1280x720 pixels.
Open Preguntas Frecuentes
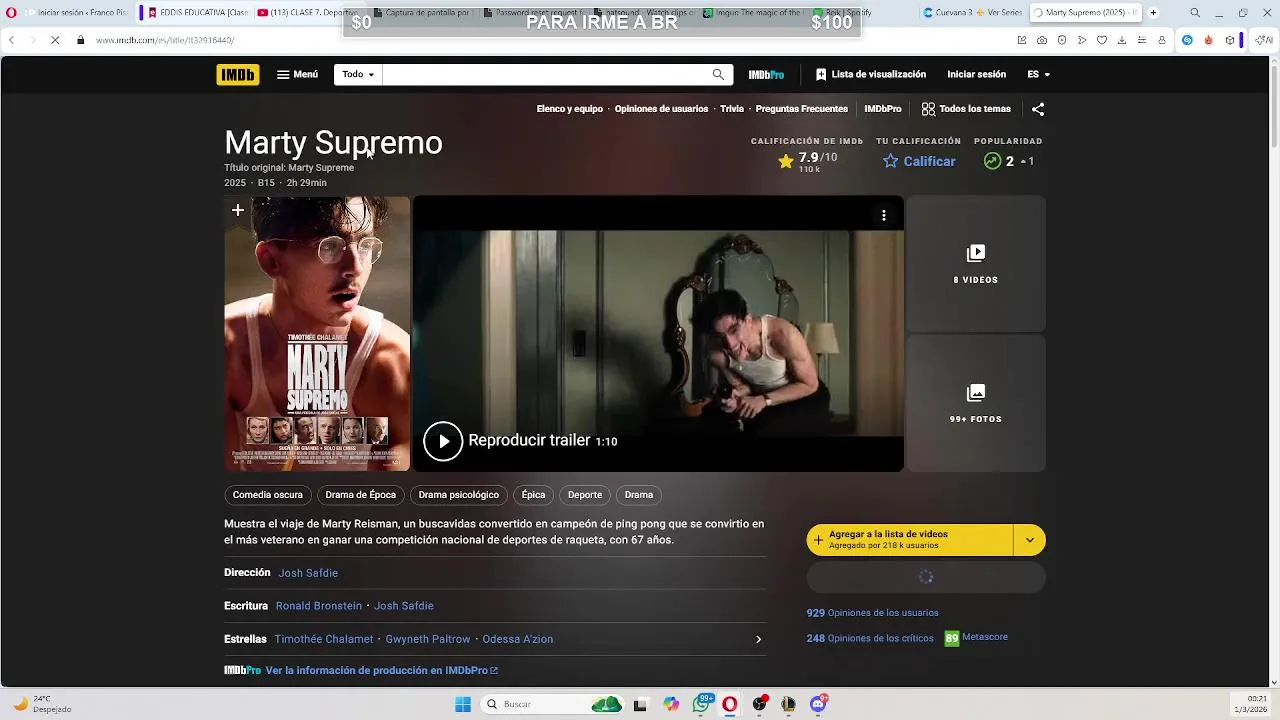[x=801, y=109]
